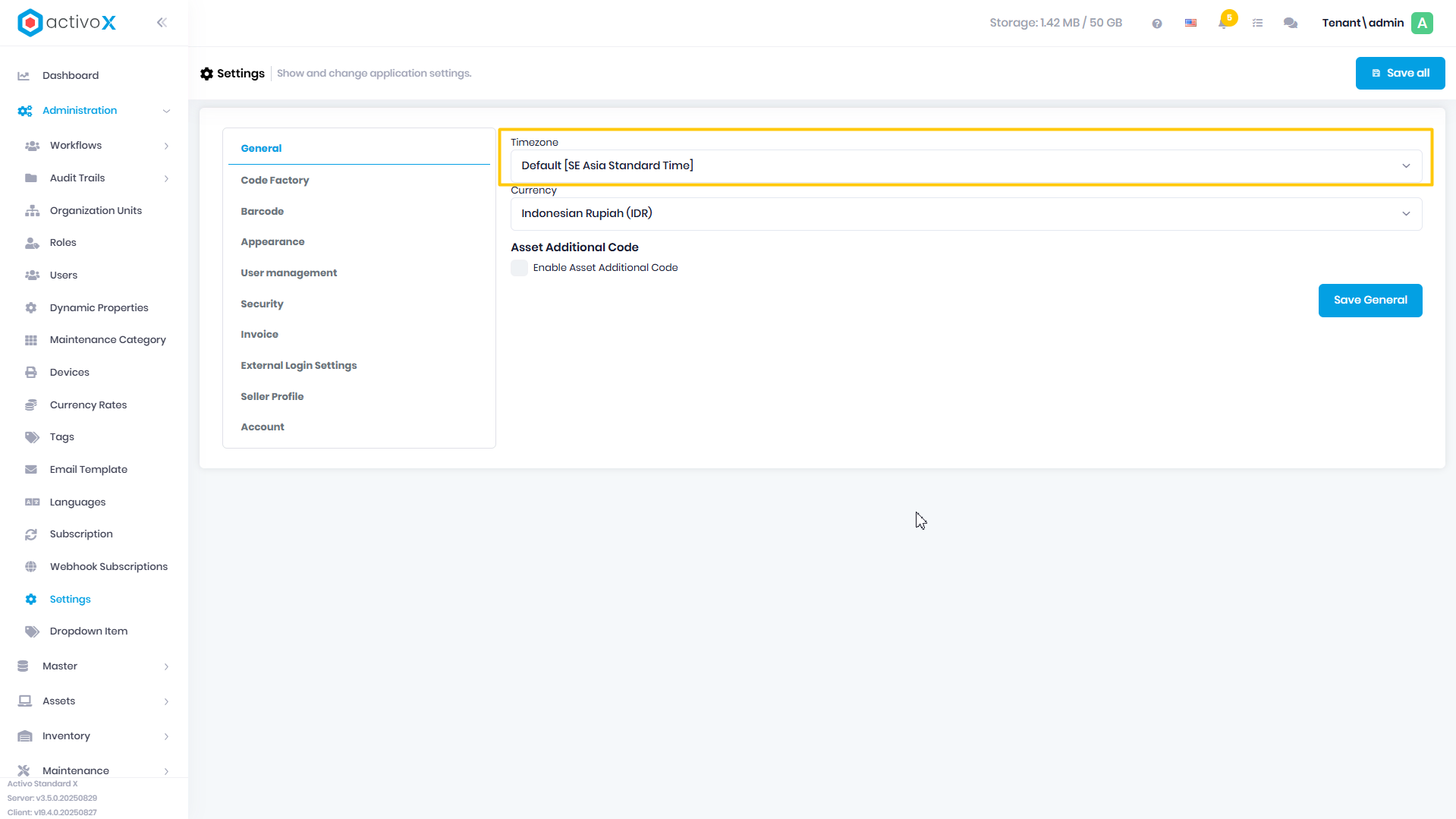Click the storage usage text
The width and height of the screenshot is (1456, 819).
click(1055, 23)
